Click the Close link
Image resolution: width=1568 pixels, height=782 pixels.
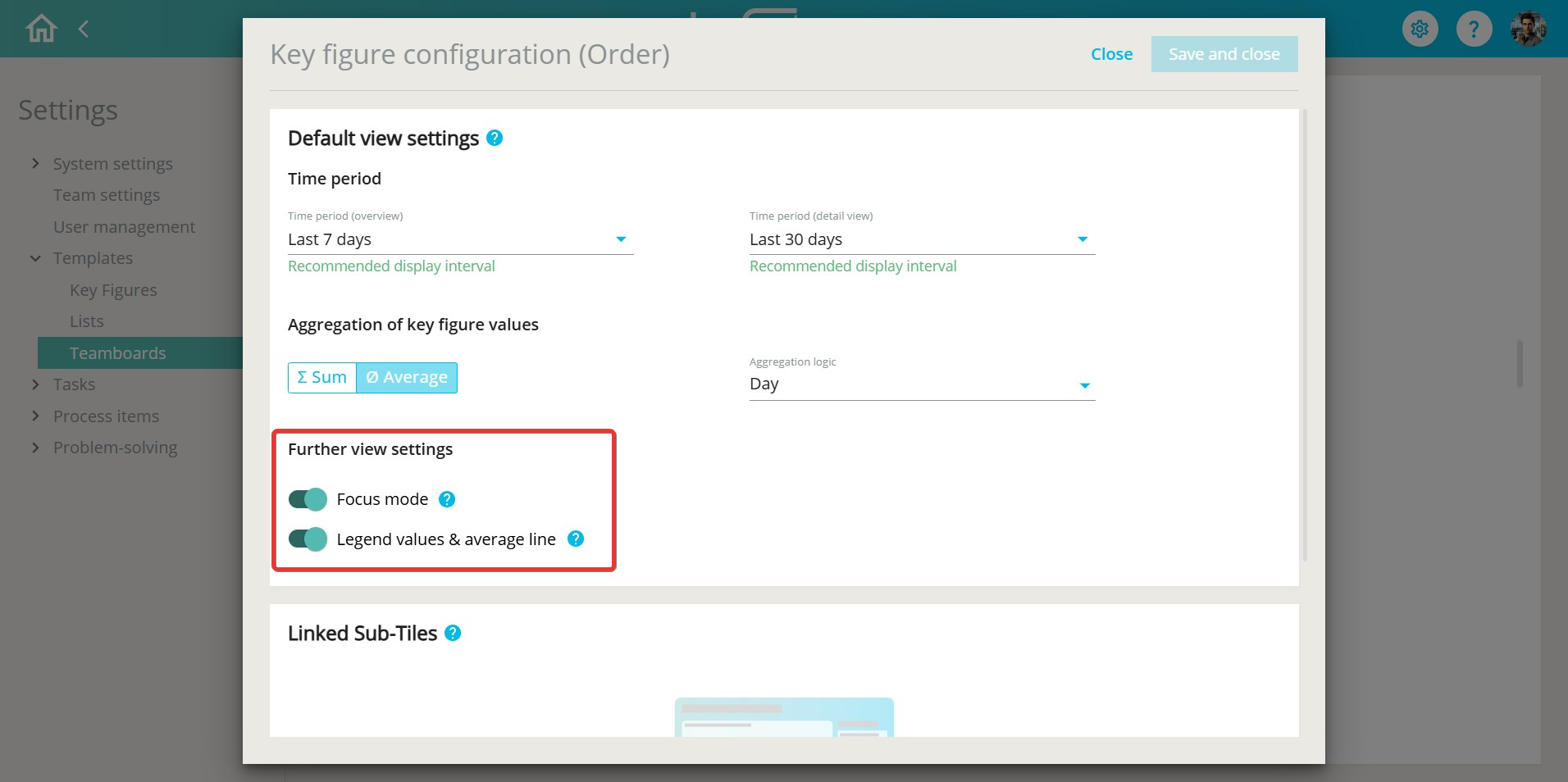pos(1111,54)
